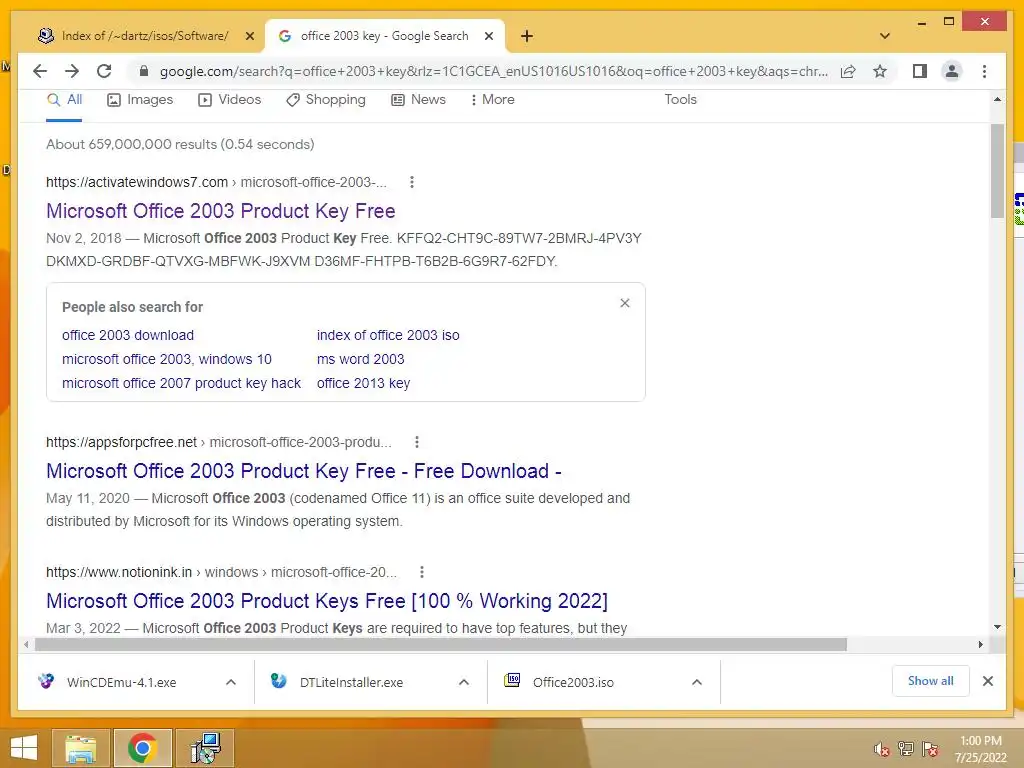Click Chrome icon in taskbar
The height and width of the screenshot is (768, 1024).
[x=142, y=748]
